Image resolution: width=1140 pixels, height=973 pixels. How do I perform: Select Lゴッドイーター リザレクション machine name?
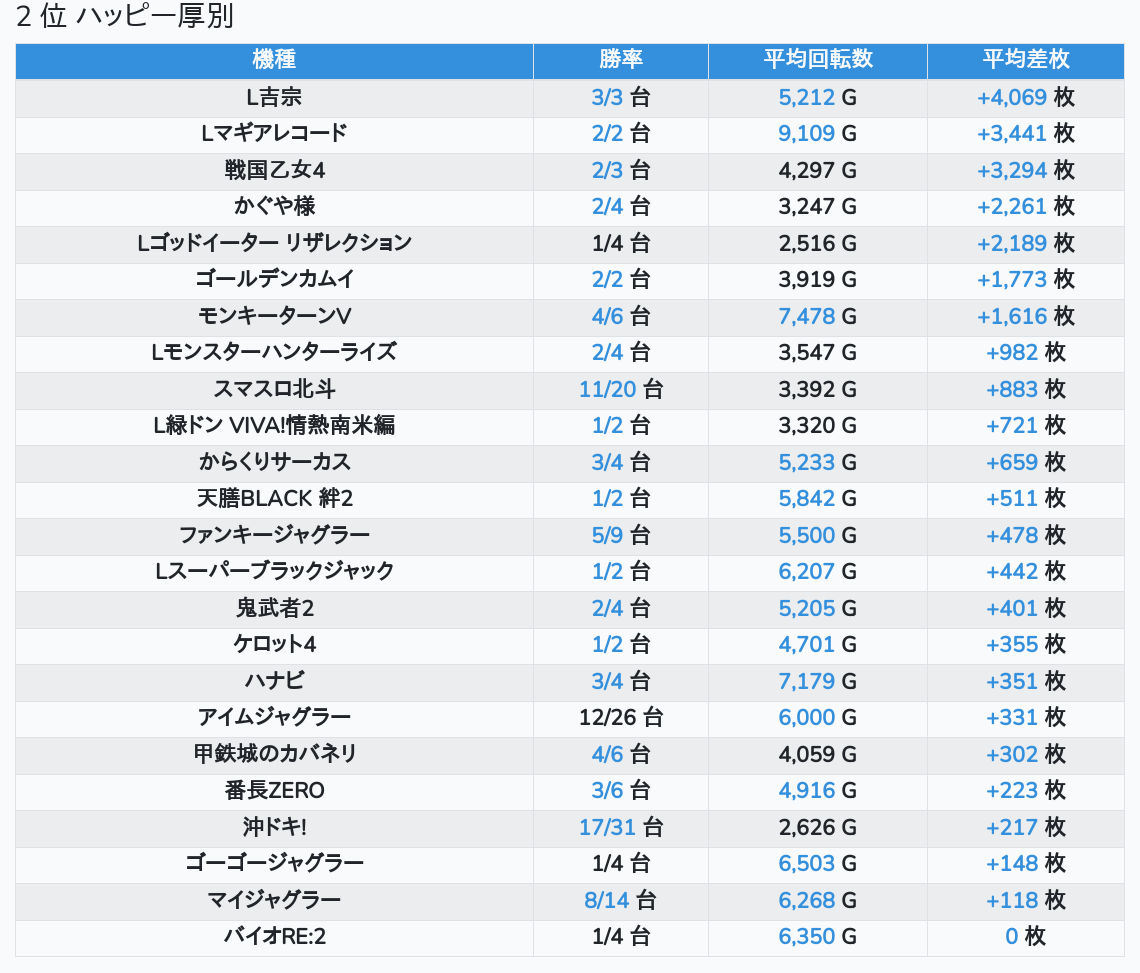(x=274, y=243)
